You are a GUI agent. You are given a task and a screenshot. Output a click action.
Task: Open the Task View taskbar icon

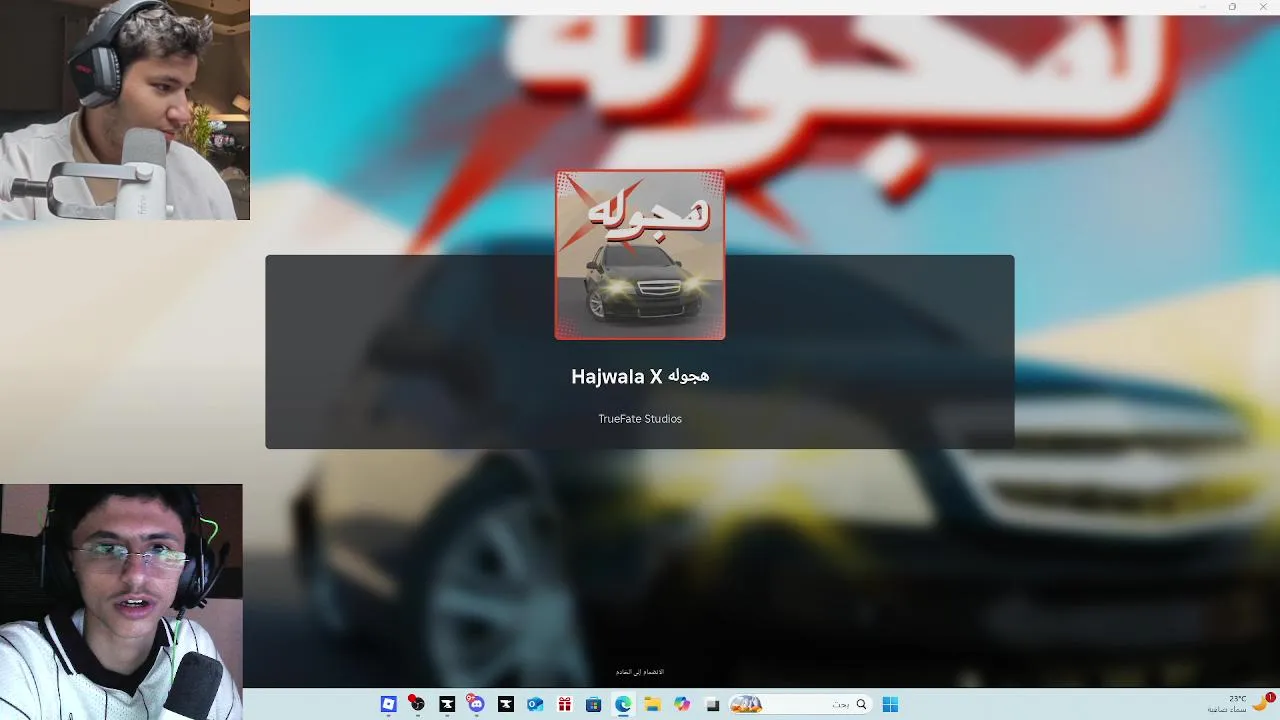pos(712,704)
